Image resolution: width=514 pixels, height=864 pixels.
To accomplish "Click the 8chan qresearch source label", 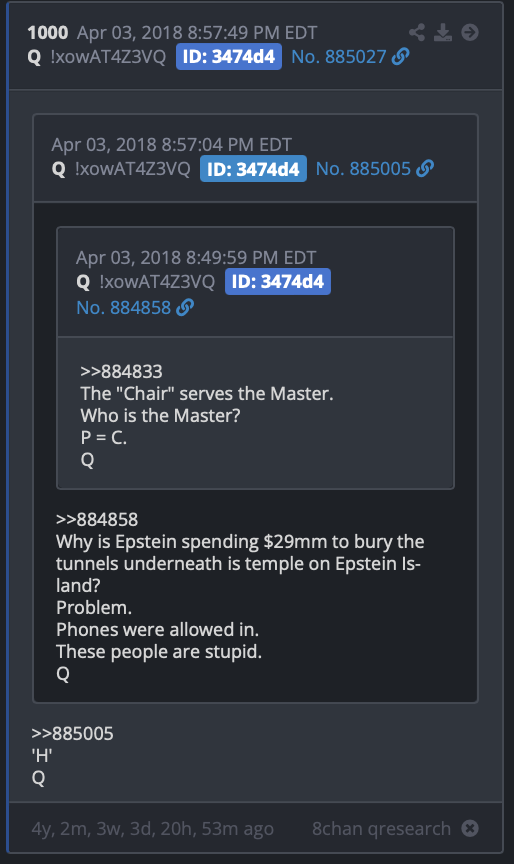I will (381, 828).
